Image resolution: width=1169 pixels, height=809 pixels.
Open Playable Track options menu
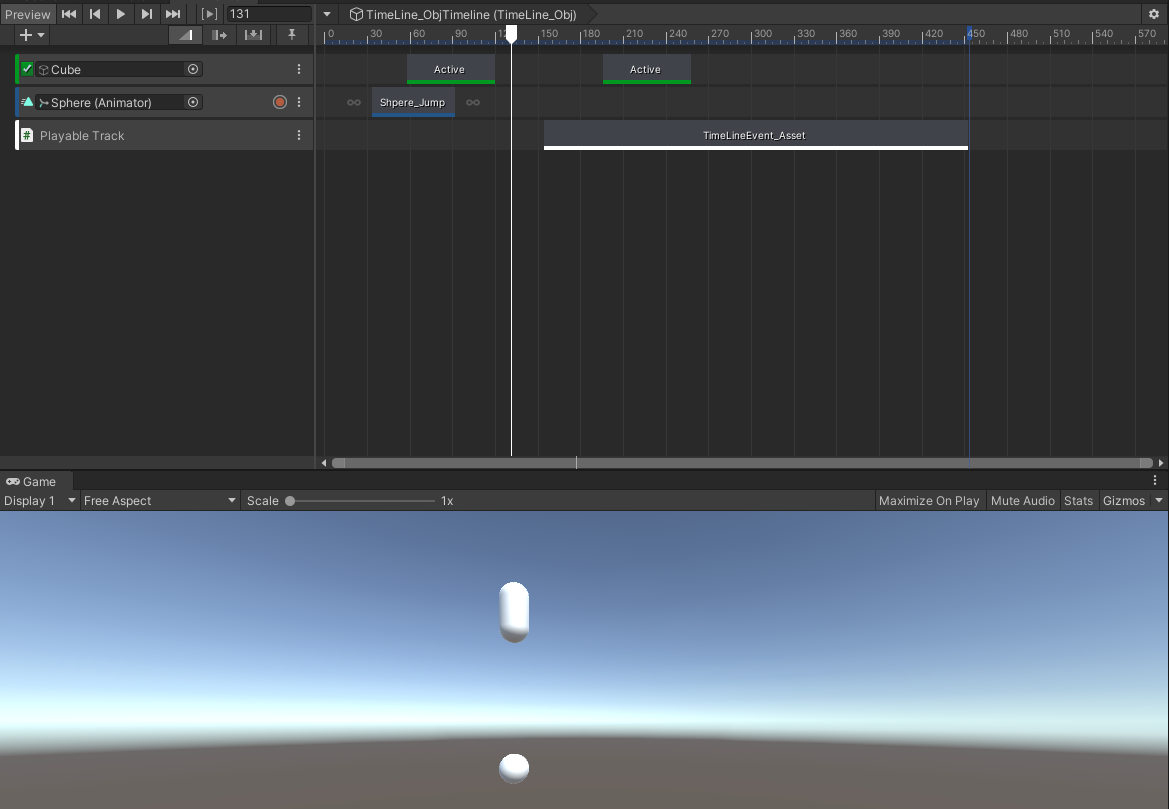pyautogui.click(x=299, y=135)
